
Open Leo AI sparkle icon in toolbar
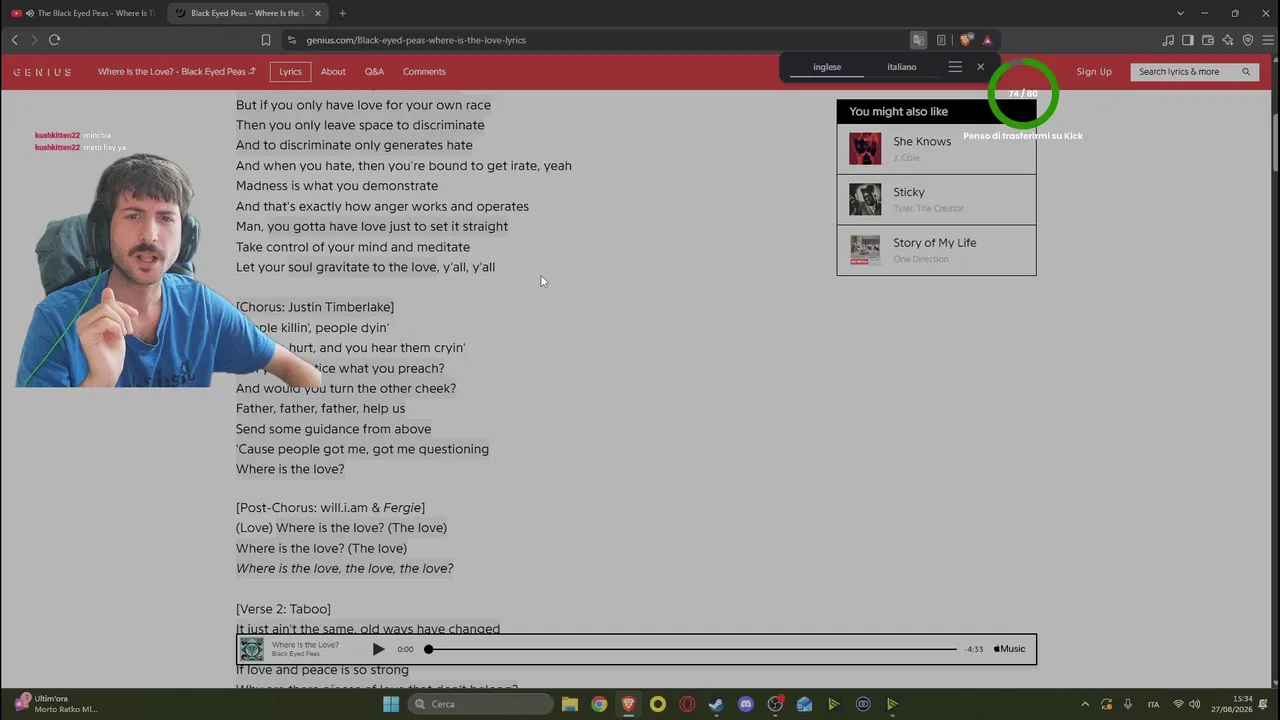pos(1228,40)
